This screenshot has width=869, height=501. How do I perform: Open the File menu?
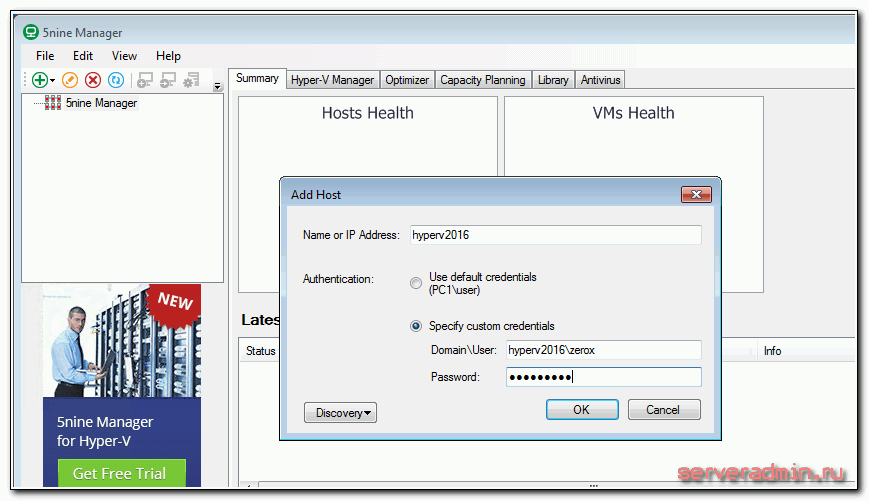(x=45, y=56)
